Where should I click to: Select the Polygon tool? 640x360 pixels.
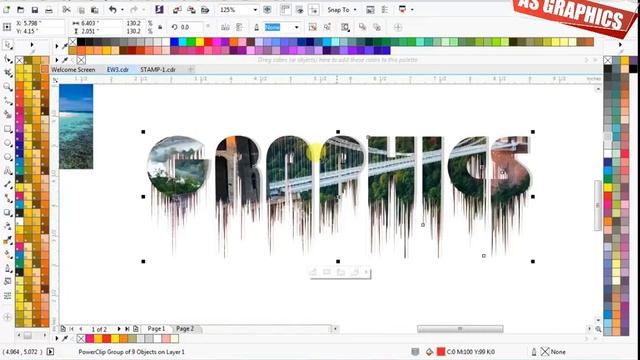pyautogui.click(x=7, y=157)
